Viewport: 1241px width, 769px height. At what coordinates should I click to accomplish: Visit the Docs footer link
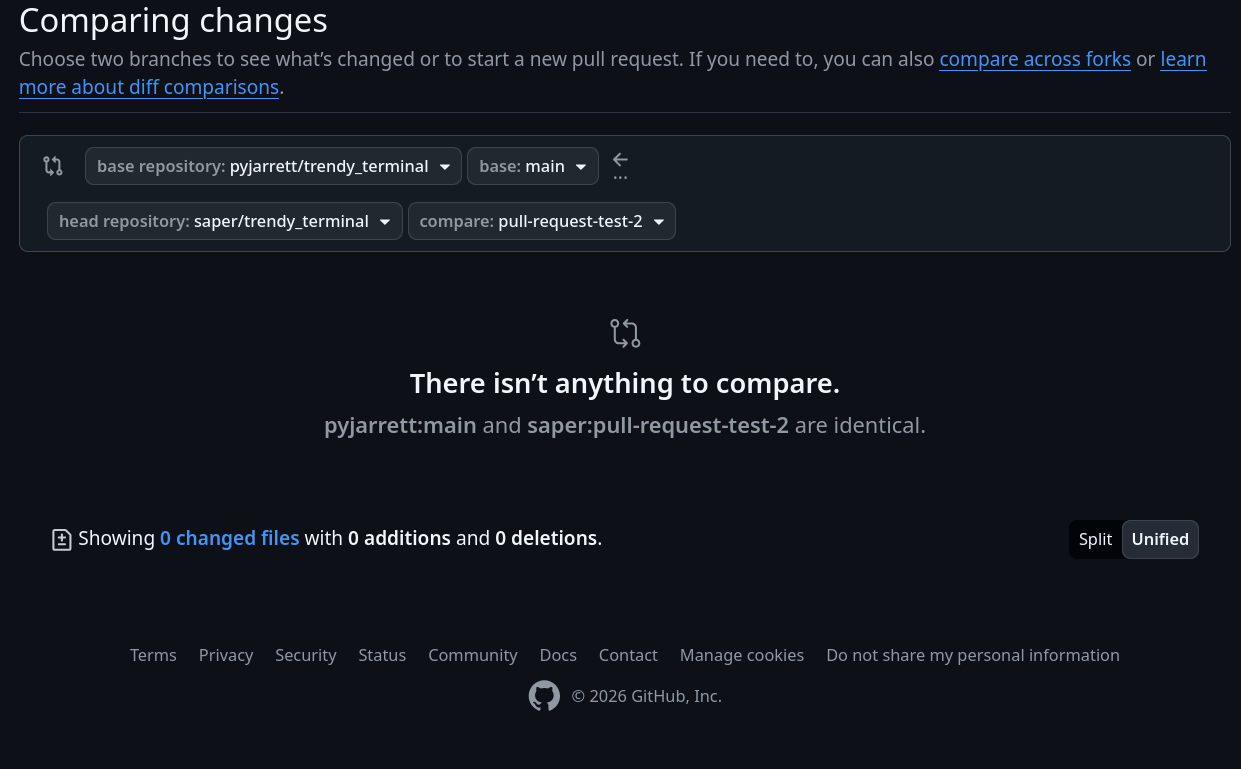coord(558,655)
